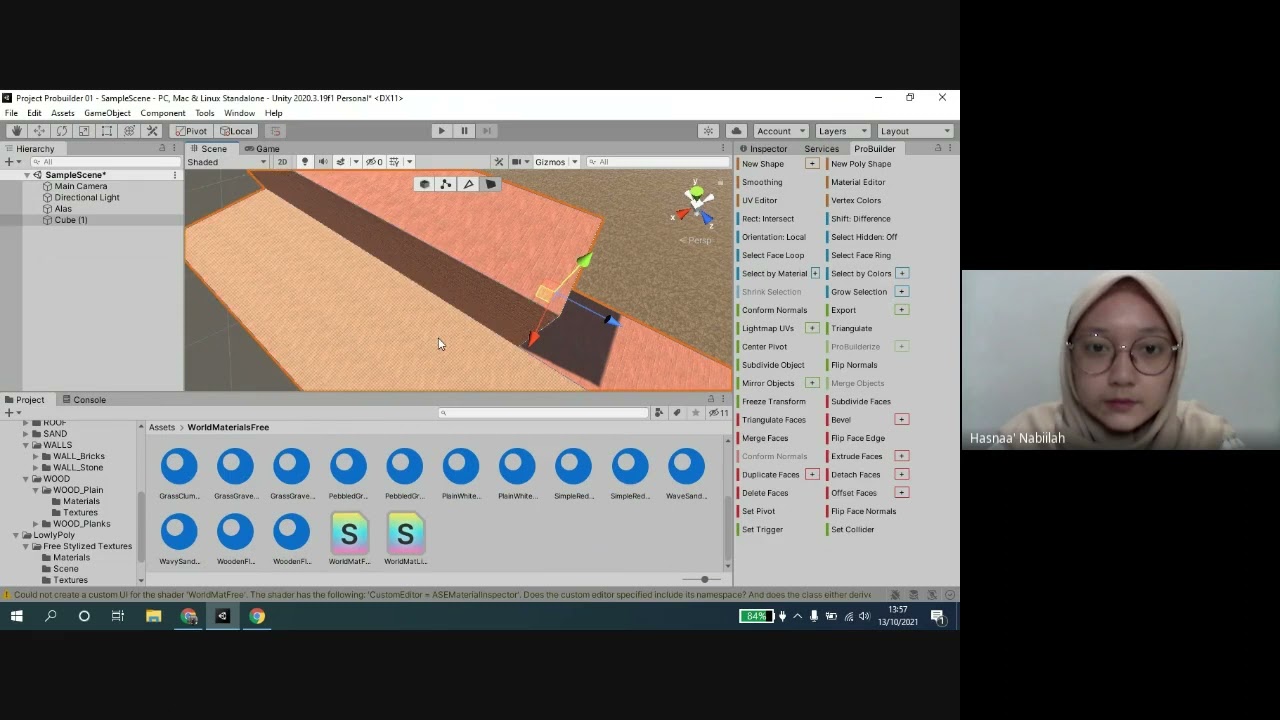Toggle scene audio
This screenshot has height=720, width=1280.
322,162
